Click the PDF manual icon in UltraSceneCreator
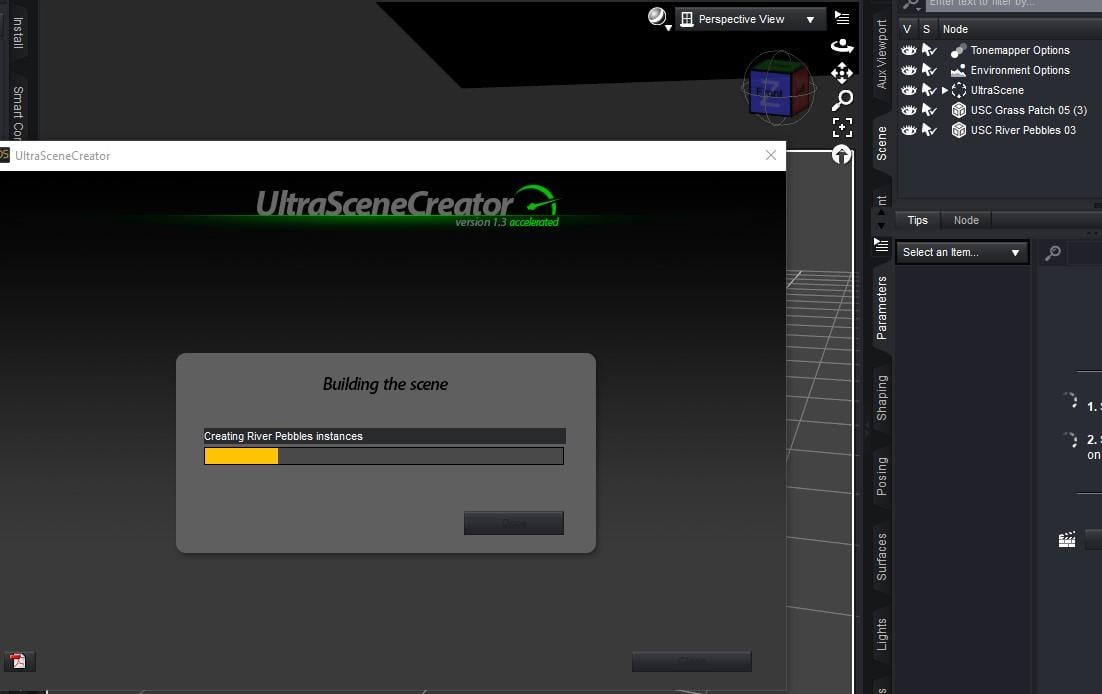Viewport: 1102px width, 694px height. coord(18,661)
